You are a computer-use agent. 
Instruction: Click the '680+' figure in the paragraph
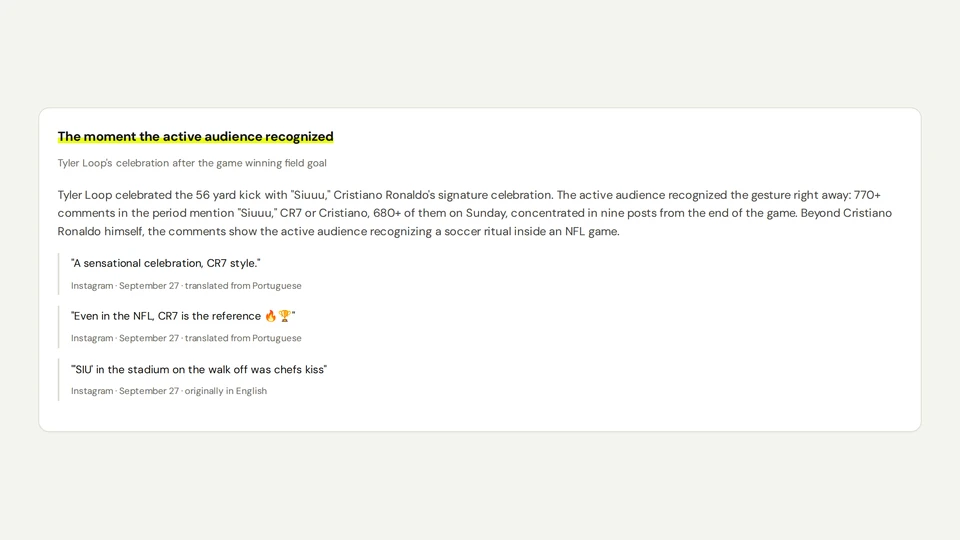(387, 213)
